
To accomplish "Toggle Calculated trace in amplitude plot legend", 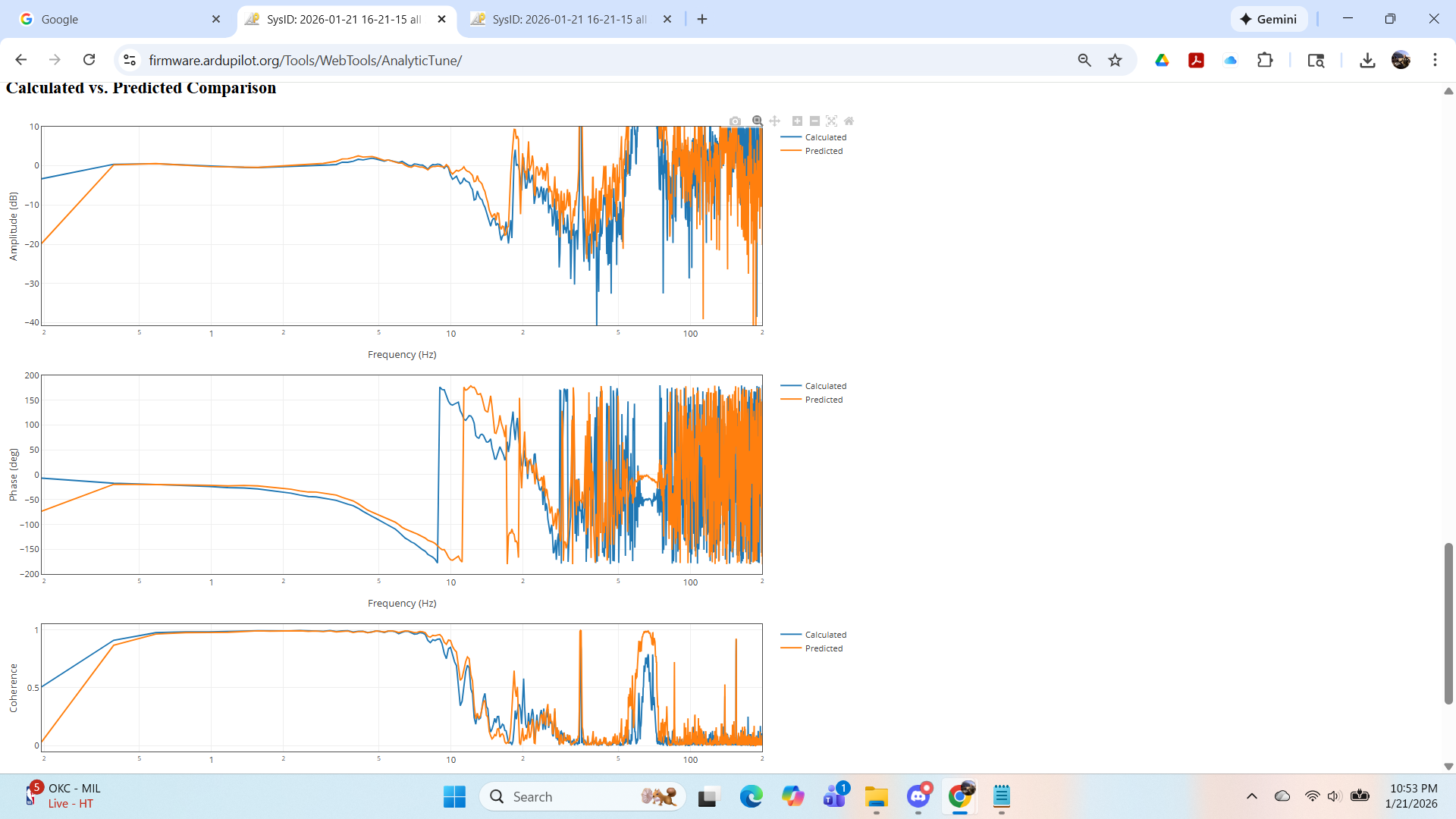I will tap(825, 137).
